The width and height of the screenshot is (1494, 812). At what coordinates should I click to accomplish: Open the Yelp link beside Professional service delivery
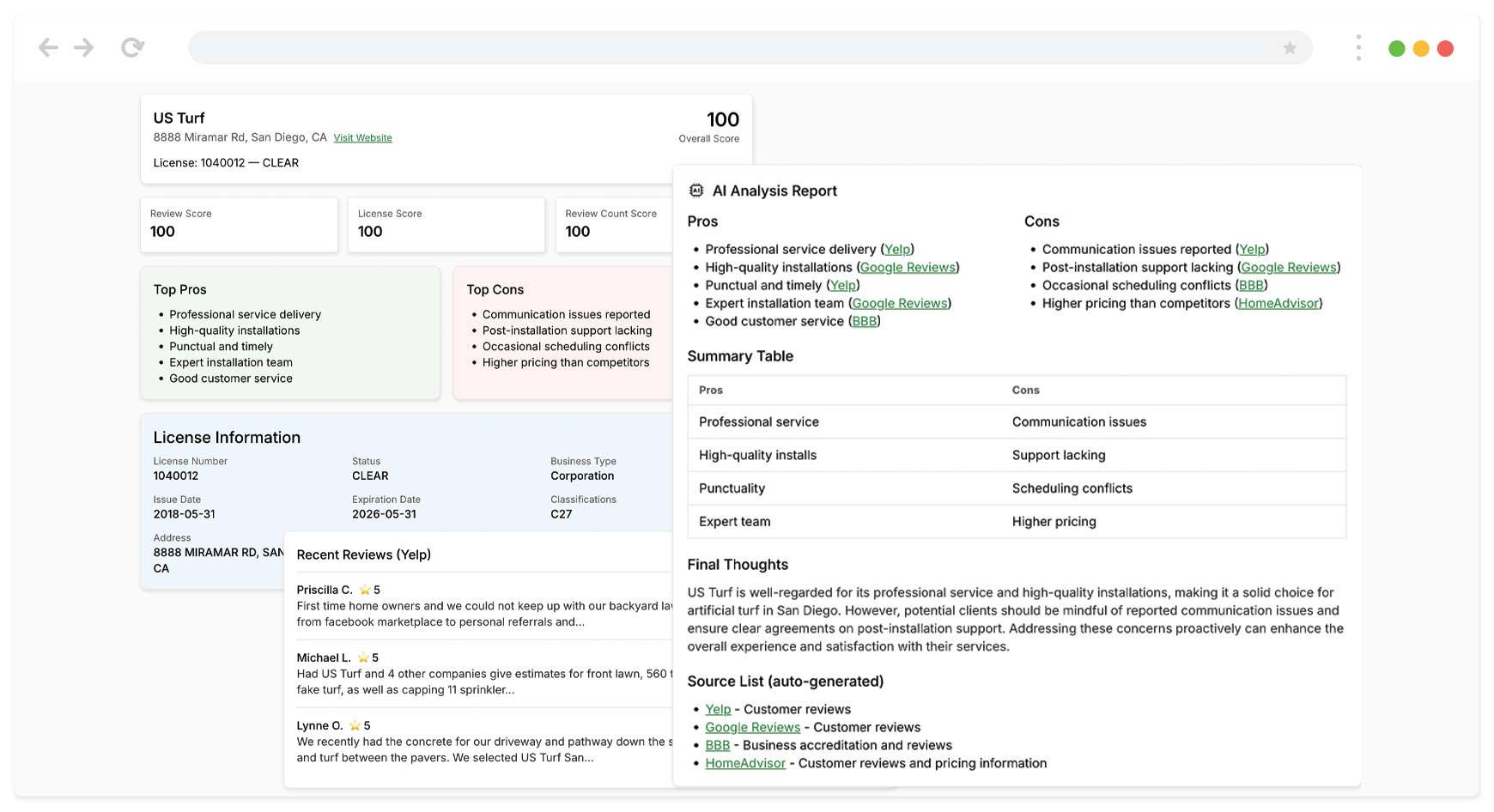click(896, 249)
